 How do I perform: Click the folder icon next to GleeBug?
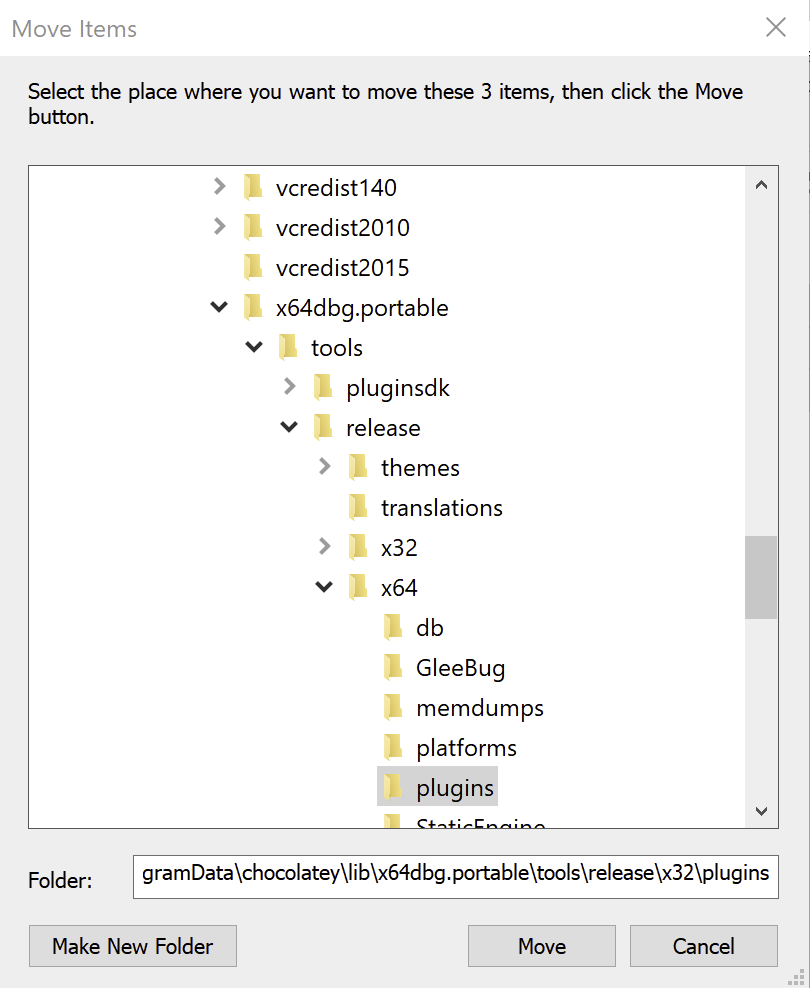pyautogui.click(x=393, y=667)
